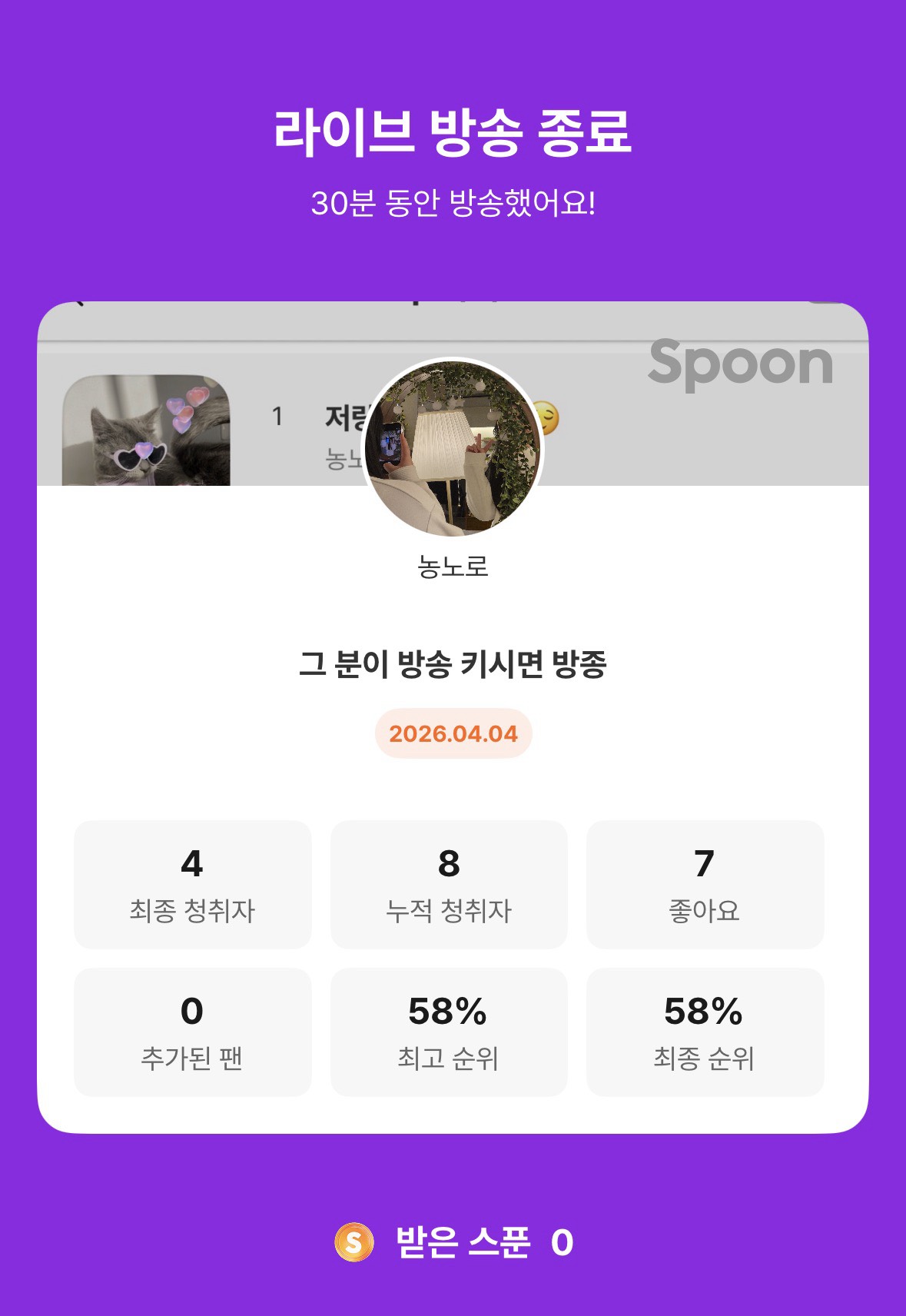Click the gold spoon coin icon
The width and height of the screenshot is (906, 1316).
tap(353, 1242)
